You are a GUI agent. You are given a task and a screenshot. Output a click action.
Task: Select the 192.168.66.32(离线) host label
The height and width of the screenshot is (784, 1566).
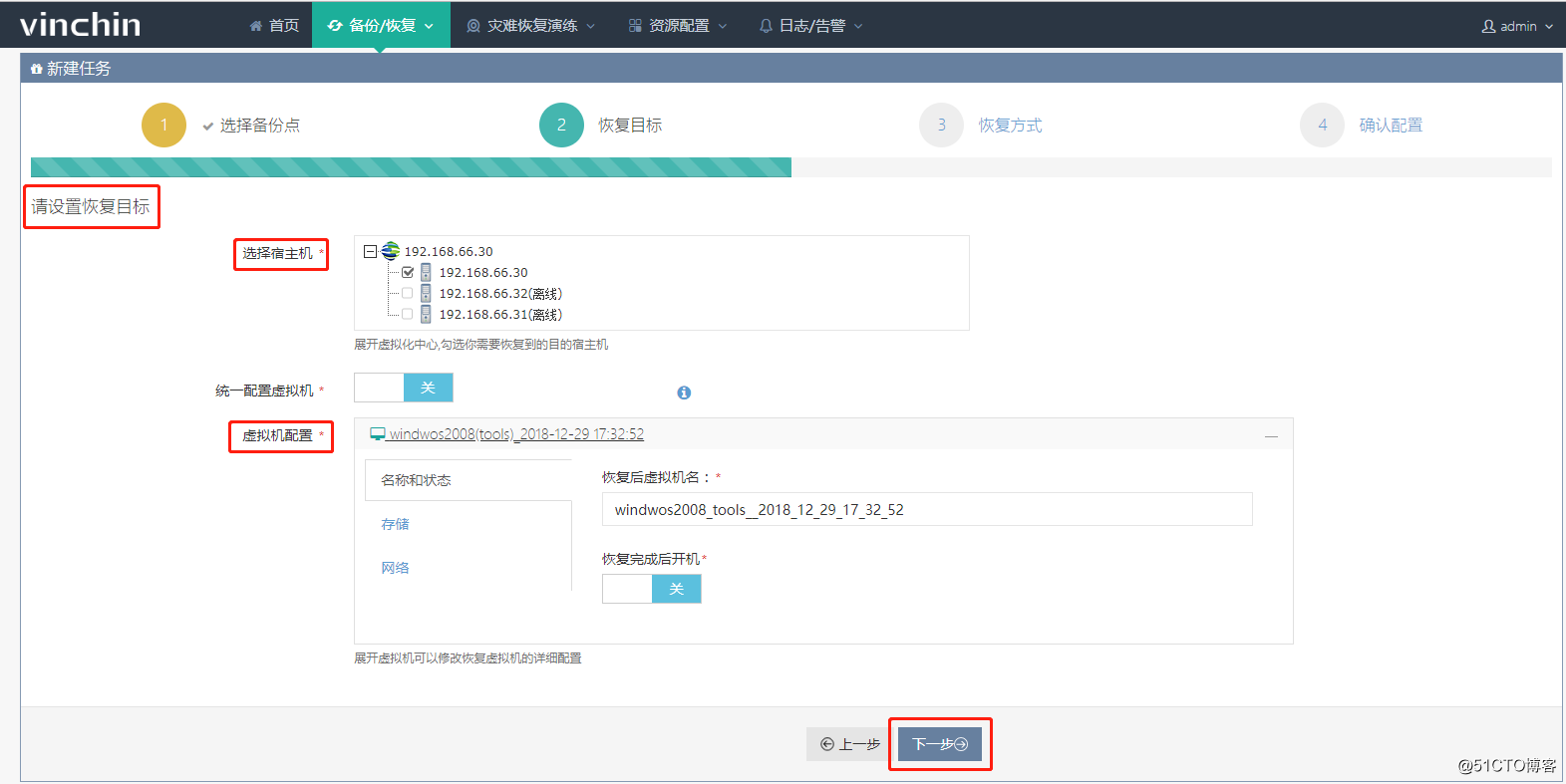[500, 294]
